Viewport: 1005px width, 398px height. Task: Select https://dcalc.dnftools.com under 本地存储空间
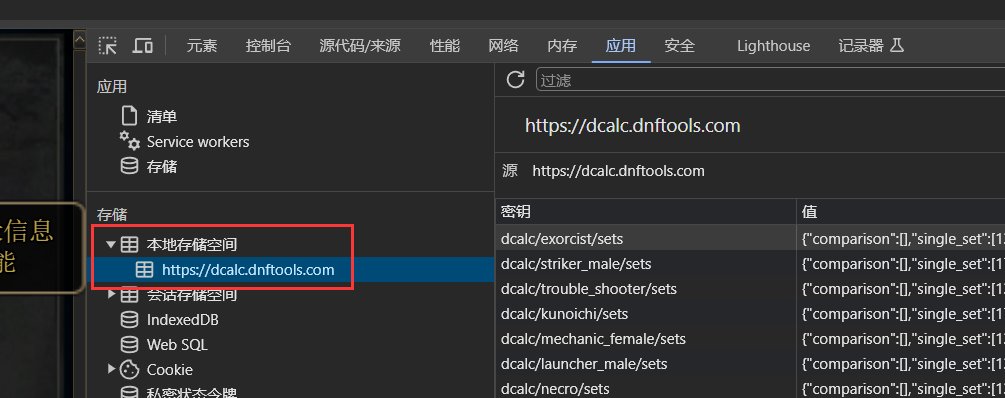(248, 270)
